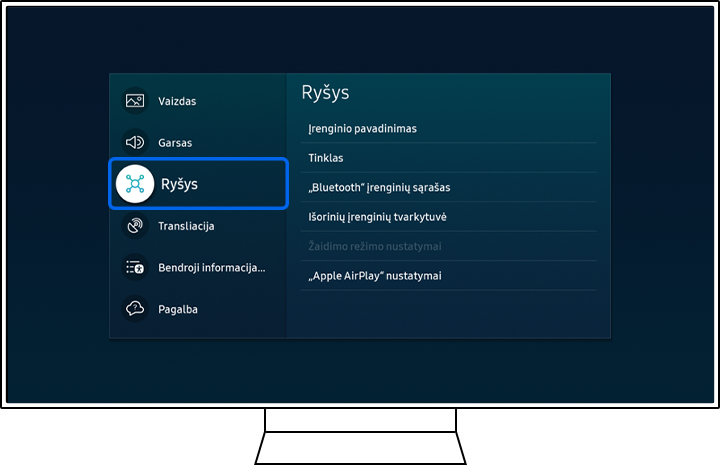Open the Tinklas network settings

click(x=326, y=158)
